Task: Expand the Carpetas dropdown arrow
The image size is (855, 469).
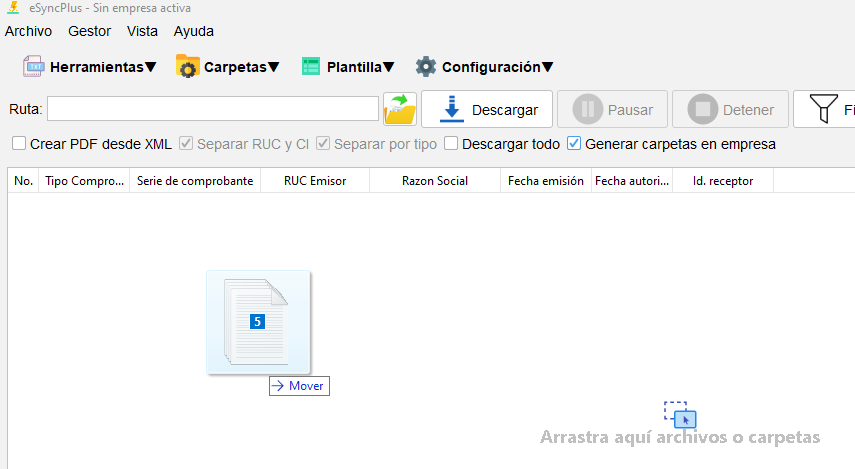Action: click(x=274, y=68)
